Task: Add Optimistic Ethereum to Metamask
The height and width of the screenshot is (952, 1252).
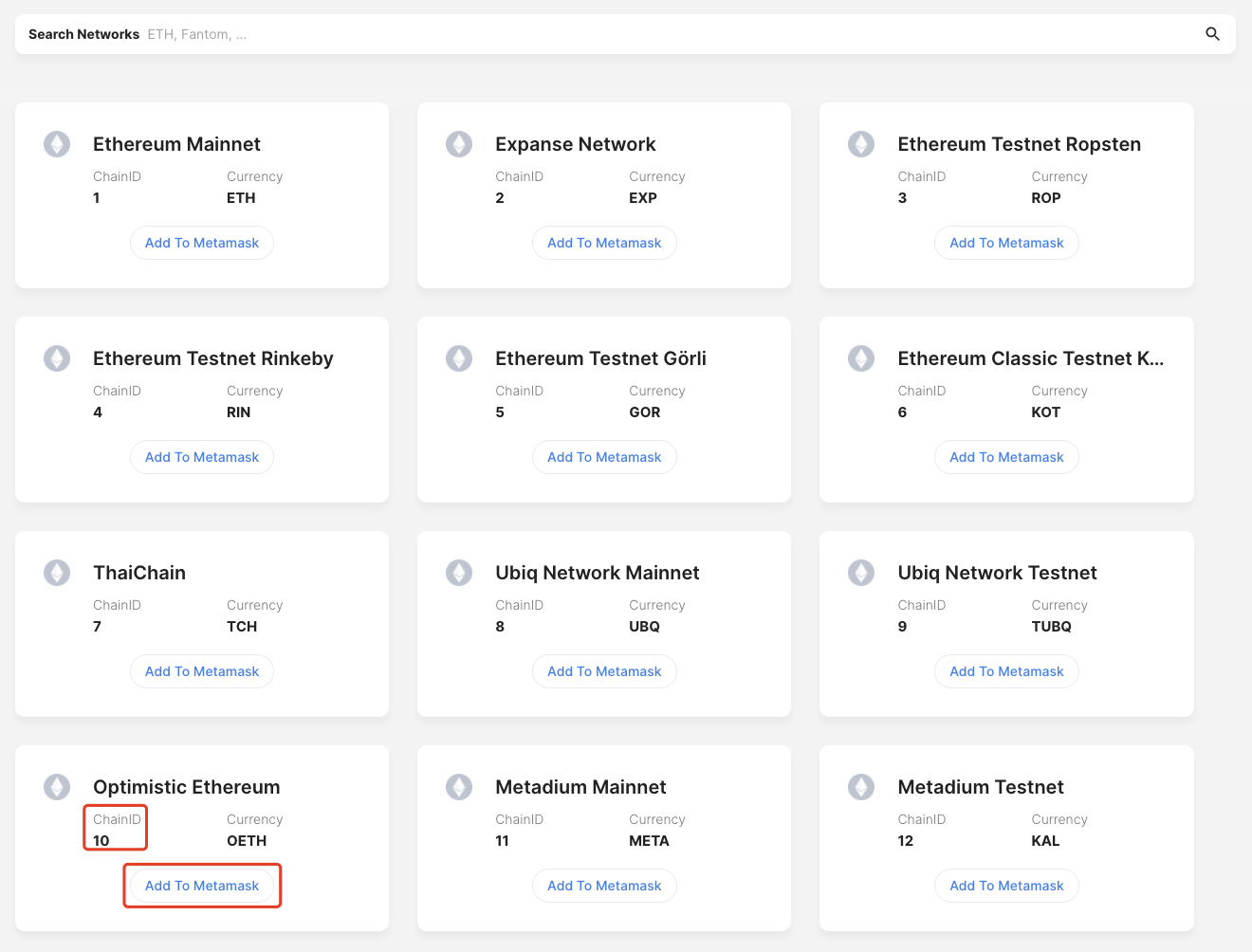Action: (202, 886)
